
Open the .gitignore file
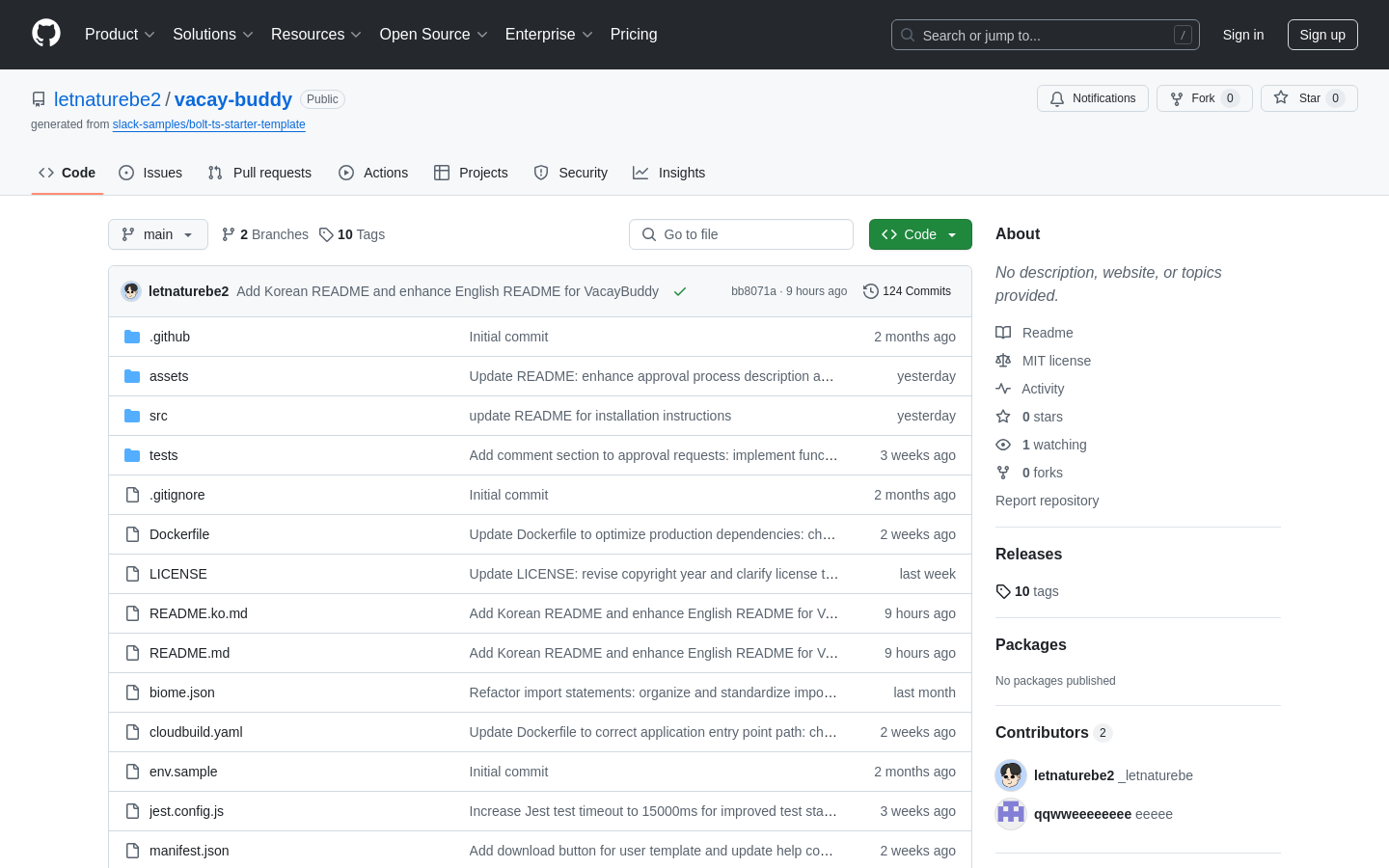click(x=177, y=495)
